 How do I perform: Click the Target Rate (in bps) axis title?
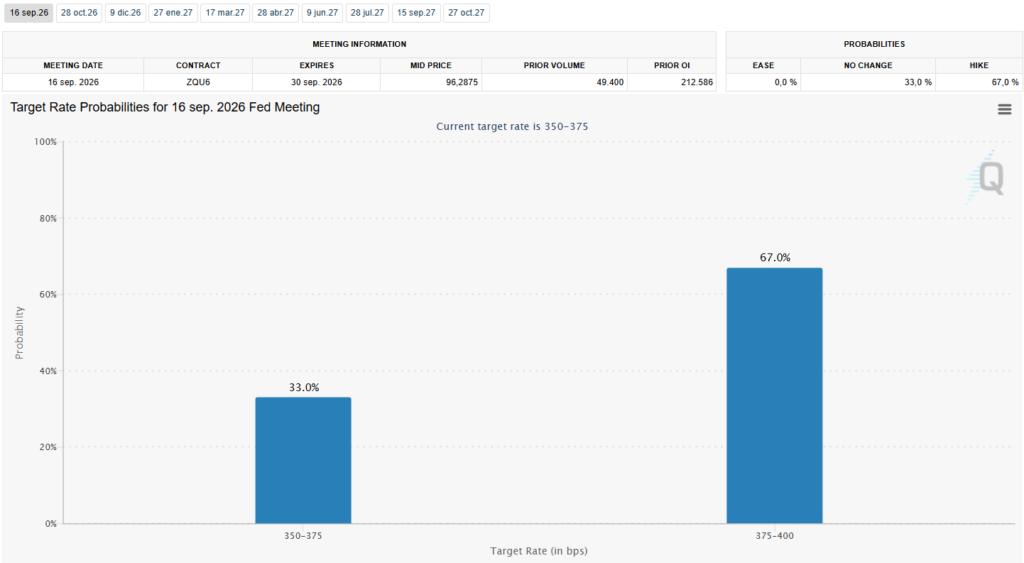(539, 551)
